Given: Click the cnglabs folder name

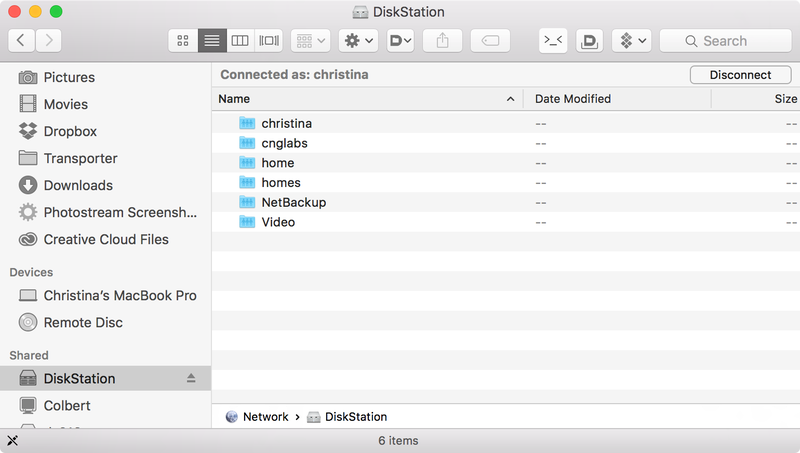Looking at the screenshot, I should pos(284,143).
